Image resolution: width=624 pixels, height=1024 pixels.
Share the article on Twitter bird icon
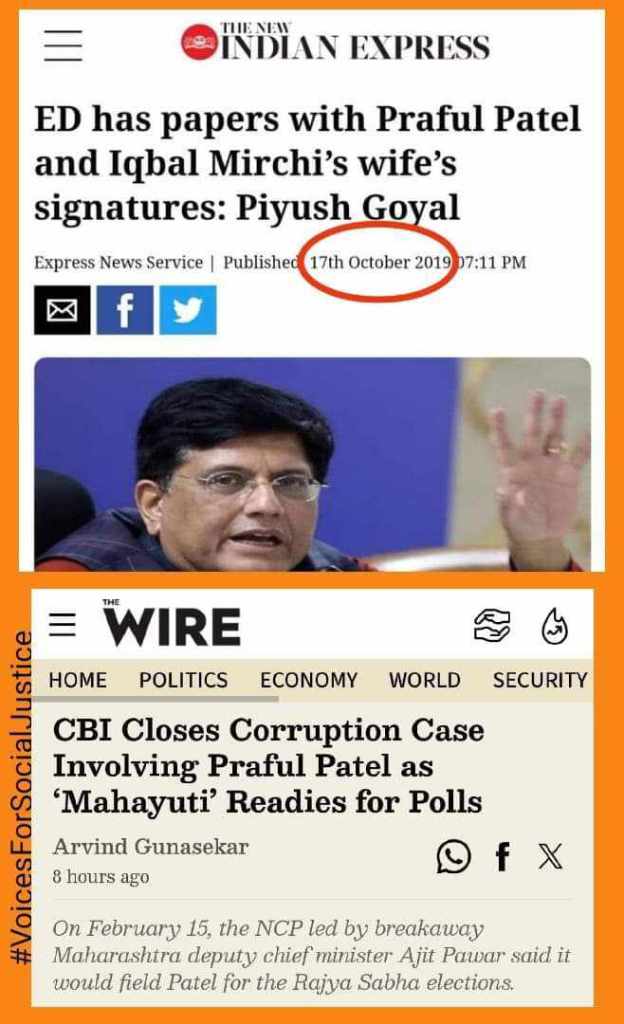click(188, 310)
